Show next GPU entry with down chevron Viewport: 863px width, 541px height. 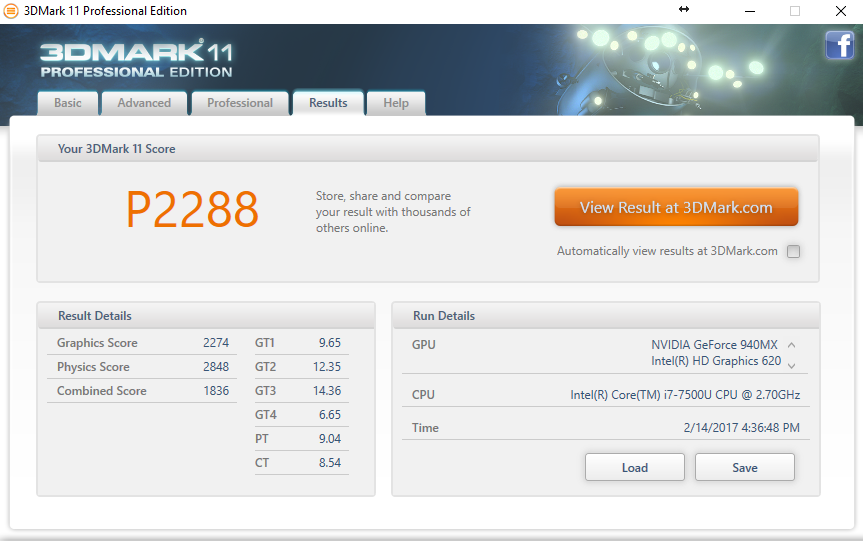pos(791,365)
